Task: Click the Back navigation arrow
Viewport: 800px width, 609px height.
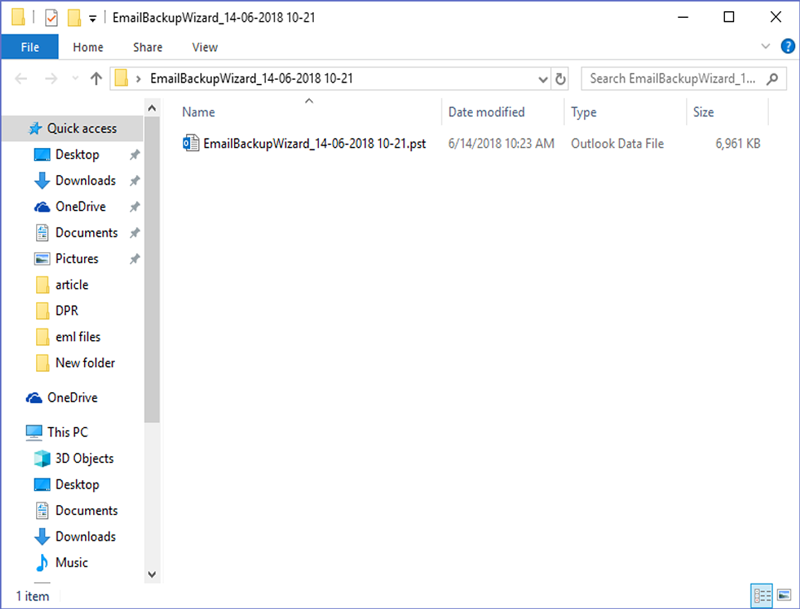Action: coord(21,79)
